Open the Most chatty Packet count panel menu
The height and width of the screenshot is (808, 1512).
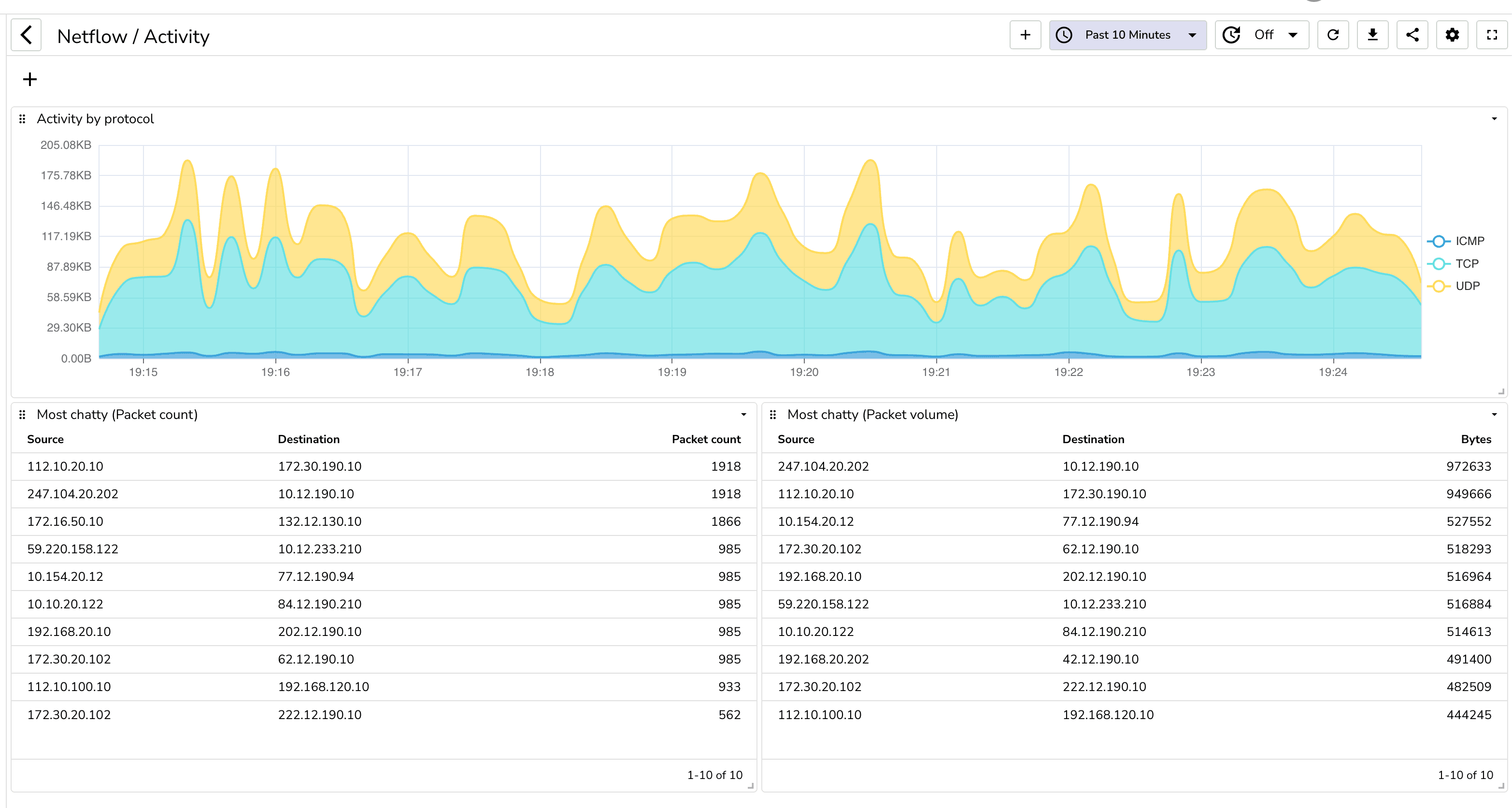(743, 415)
